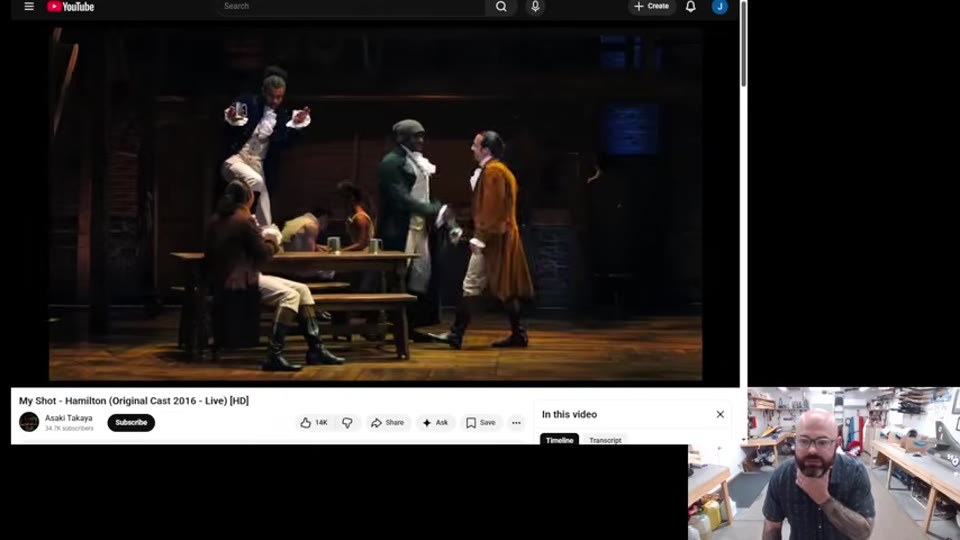This screenshot has width=960, height=540.
Task: Save the video to a playlist
Action: pos(481,422)
